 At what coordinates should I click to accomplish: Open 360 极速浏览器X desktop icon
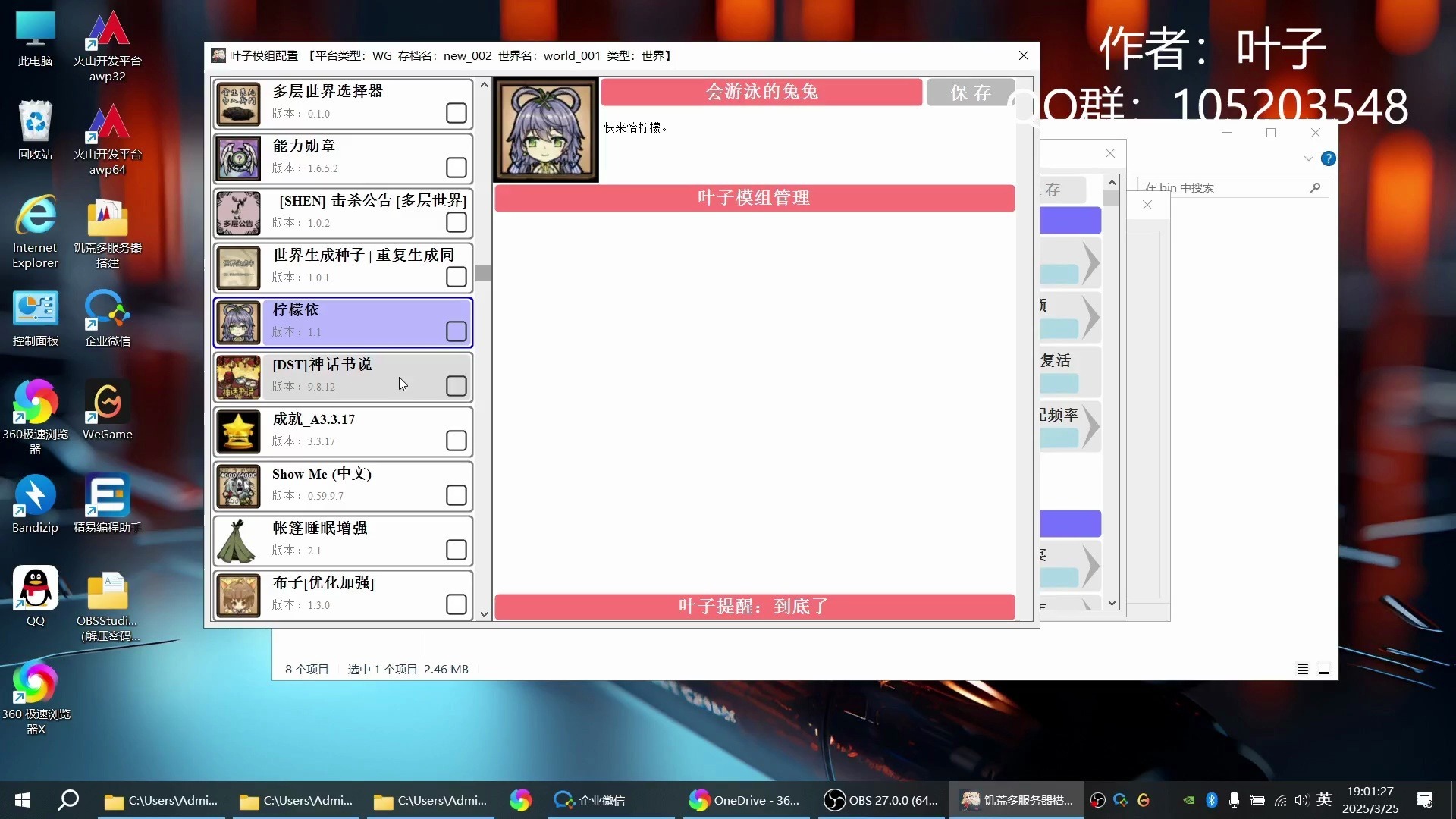coord(35,698)
